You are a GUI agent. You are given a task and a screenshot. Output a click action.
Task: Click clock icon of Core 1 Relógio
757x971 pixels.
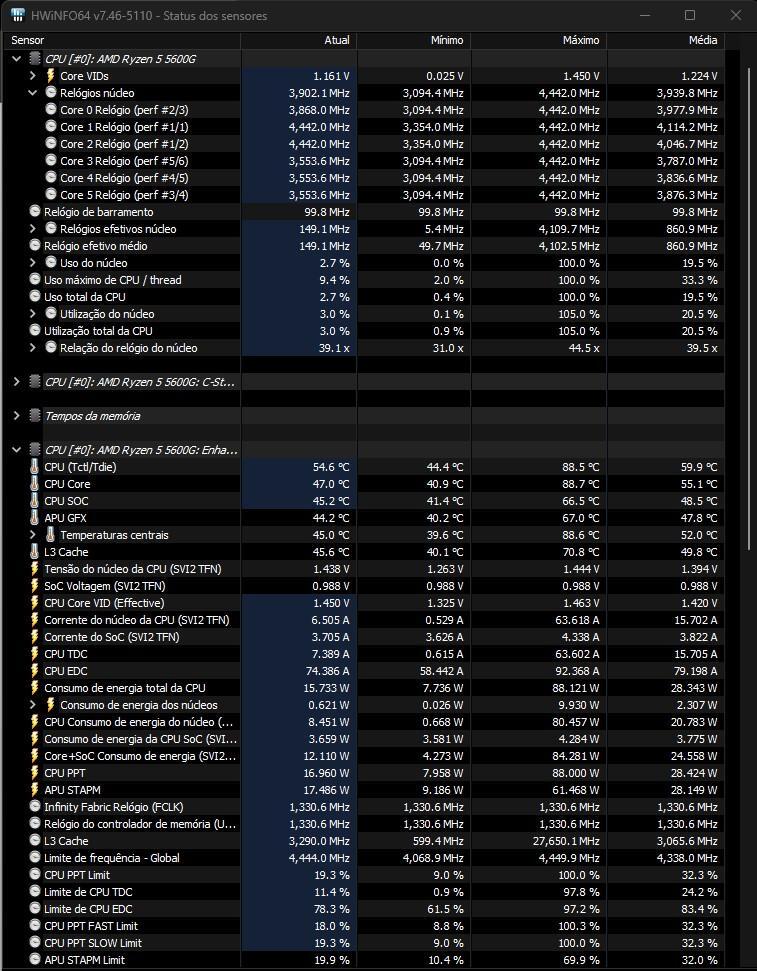(x=51, y=126)
